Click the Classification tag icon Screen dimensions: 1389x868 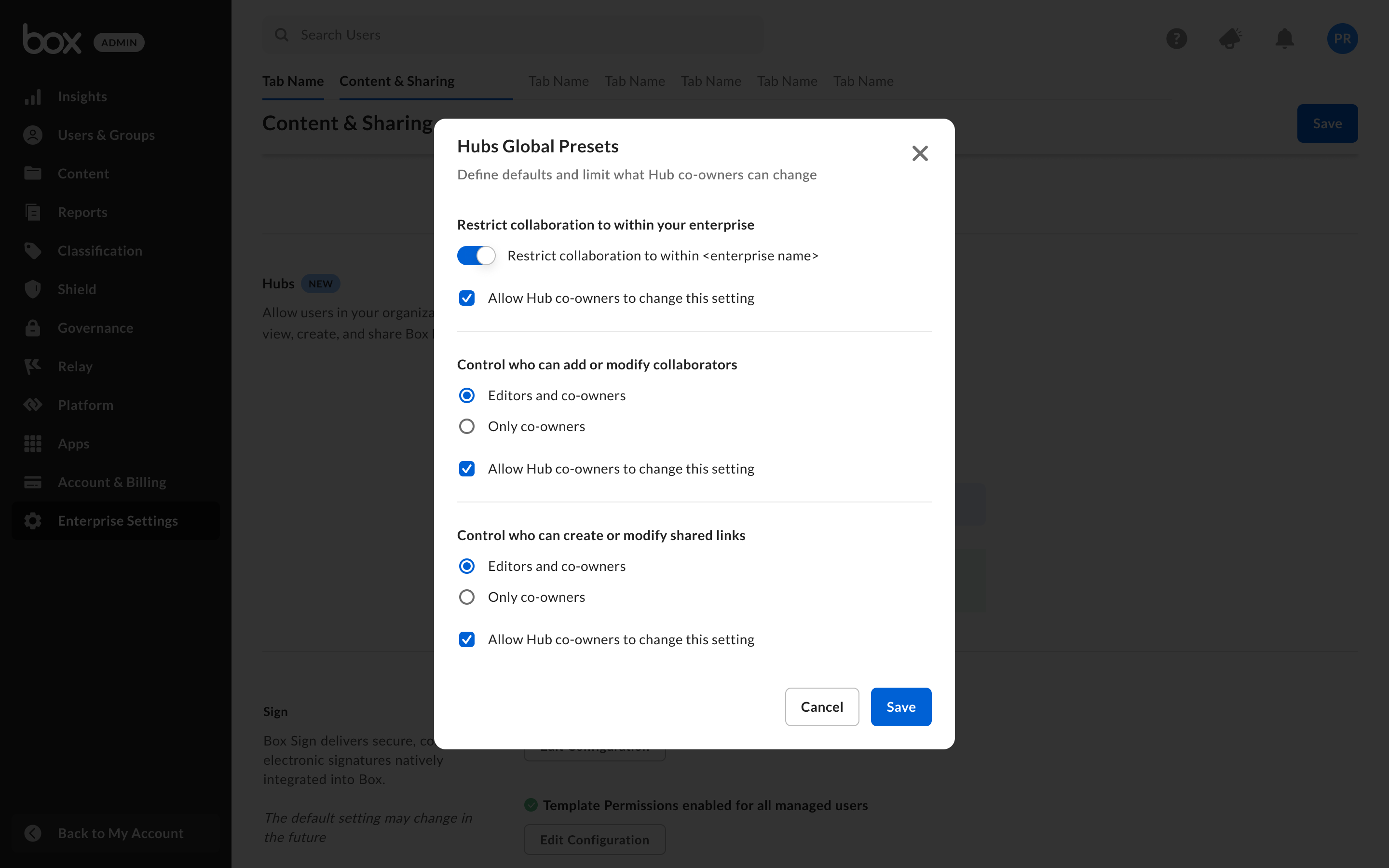point(33,251)
